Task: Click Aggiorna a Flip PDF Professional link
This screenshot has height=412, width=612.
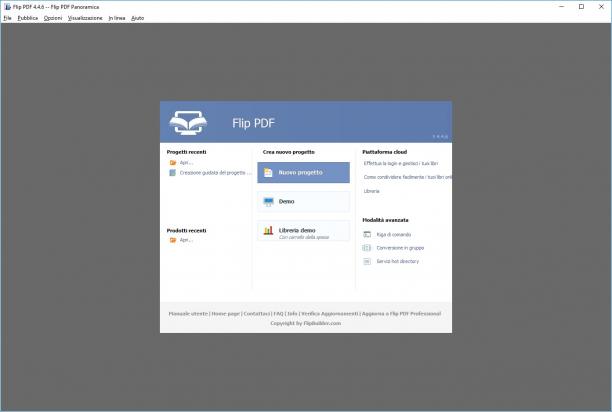Action: [x=402, y=314]
